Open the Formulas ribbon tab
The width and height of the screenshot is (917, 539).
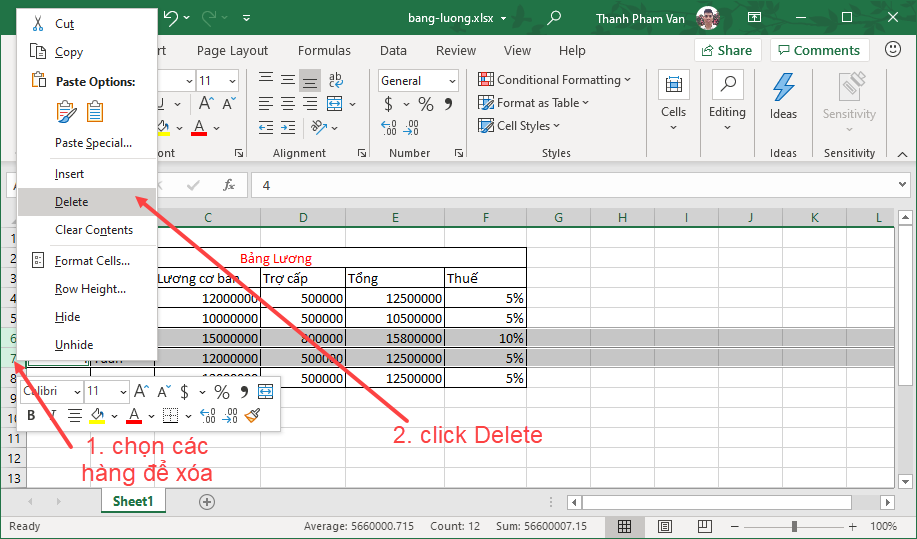(x=324, y=50)
